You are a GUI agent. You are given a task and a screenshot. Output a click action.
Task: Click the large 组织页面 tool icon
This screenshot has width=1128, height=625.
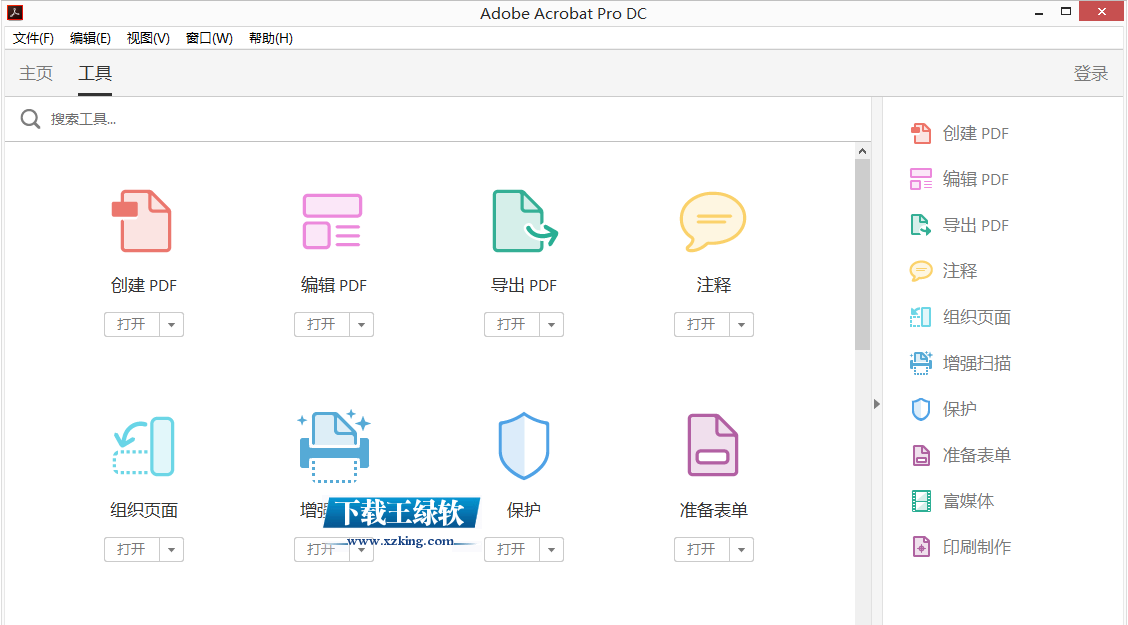click(144, 446)
